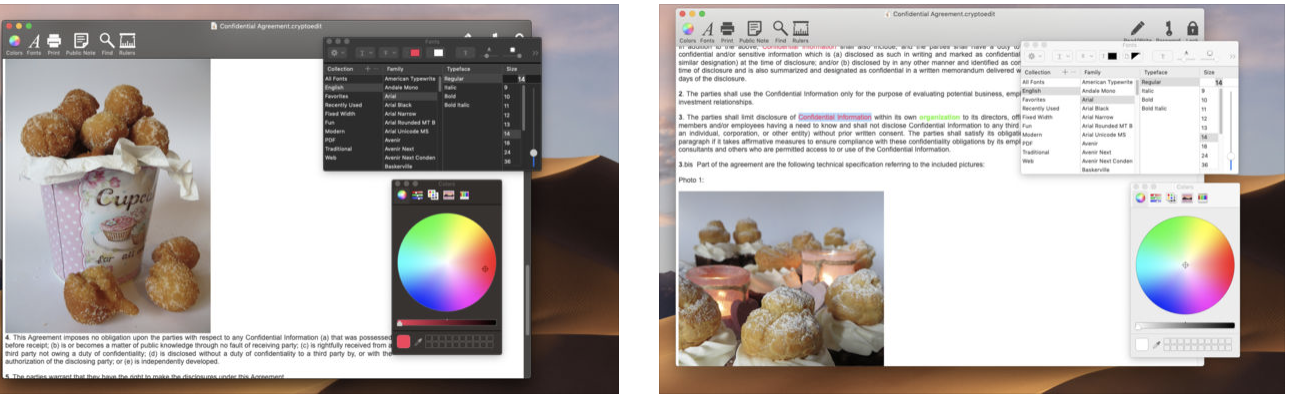Viewport: 1290px width, 400px height.
Task: Add collection with plus button in dark Fonts panel
Action: [367, 69]
